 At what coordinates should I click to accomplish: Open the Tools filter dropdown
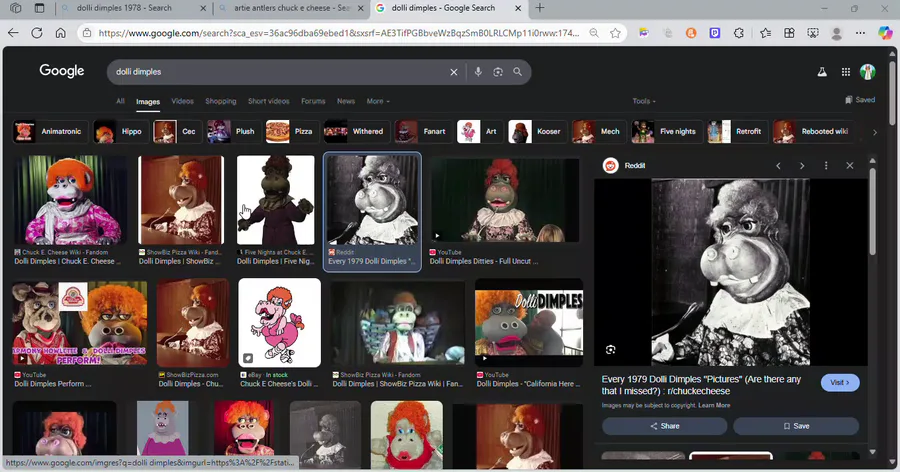click(x=643, y=101)
